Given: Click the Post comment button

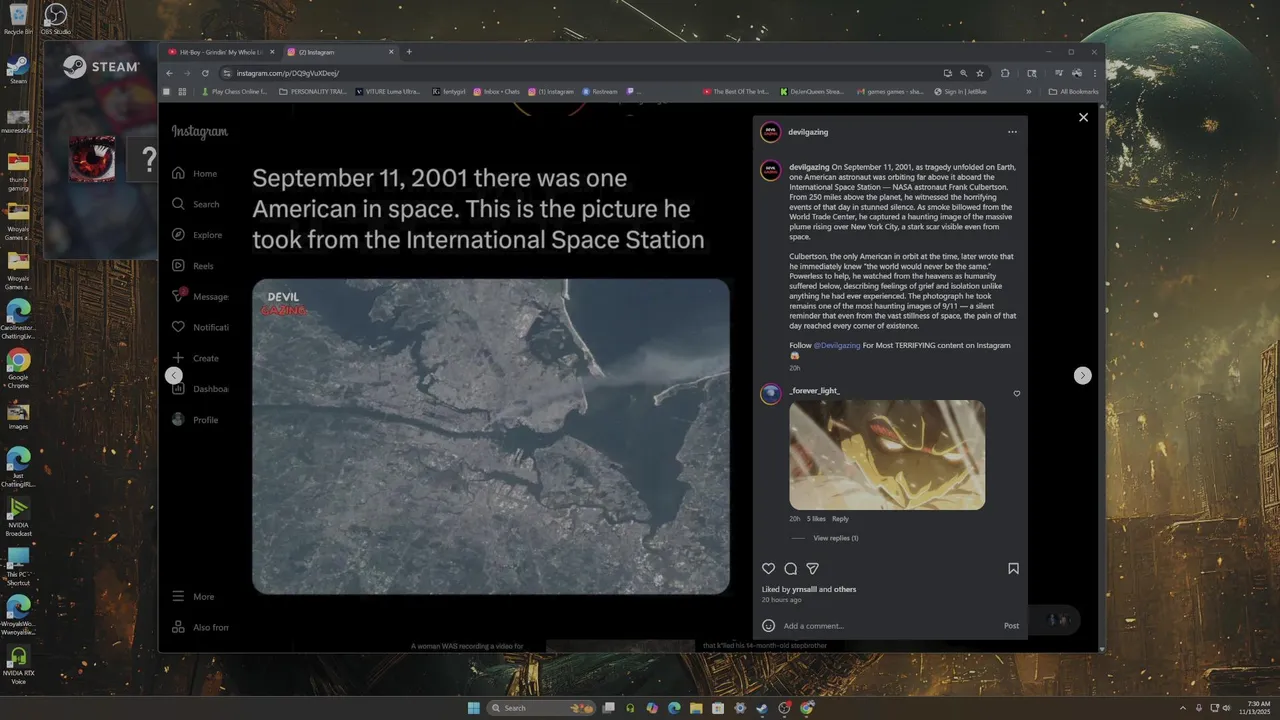Looking at the screenshot, I should [1011, 626].
